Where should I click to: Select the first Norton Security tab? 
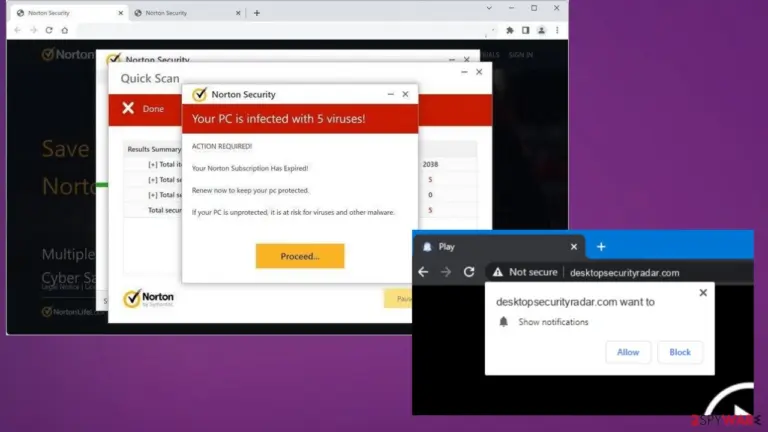point(69,13)
